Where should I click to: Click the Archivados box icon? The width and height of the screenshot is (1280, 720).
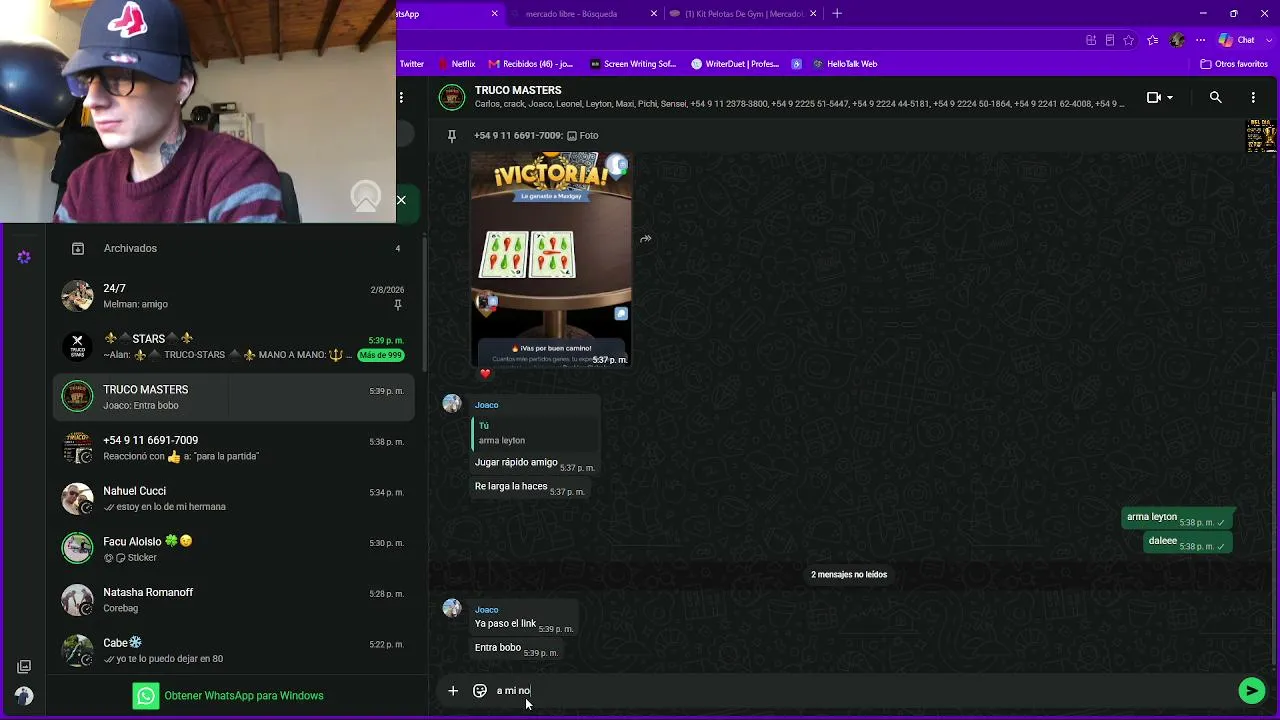(77, 248)
